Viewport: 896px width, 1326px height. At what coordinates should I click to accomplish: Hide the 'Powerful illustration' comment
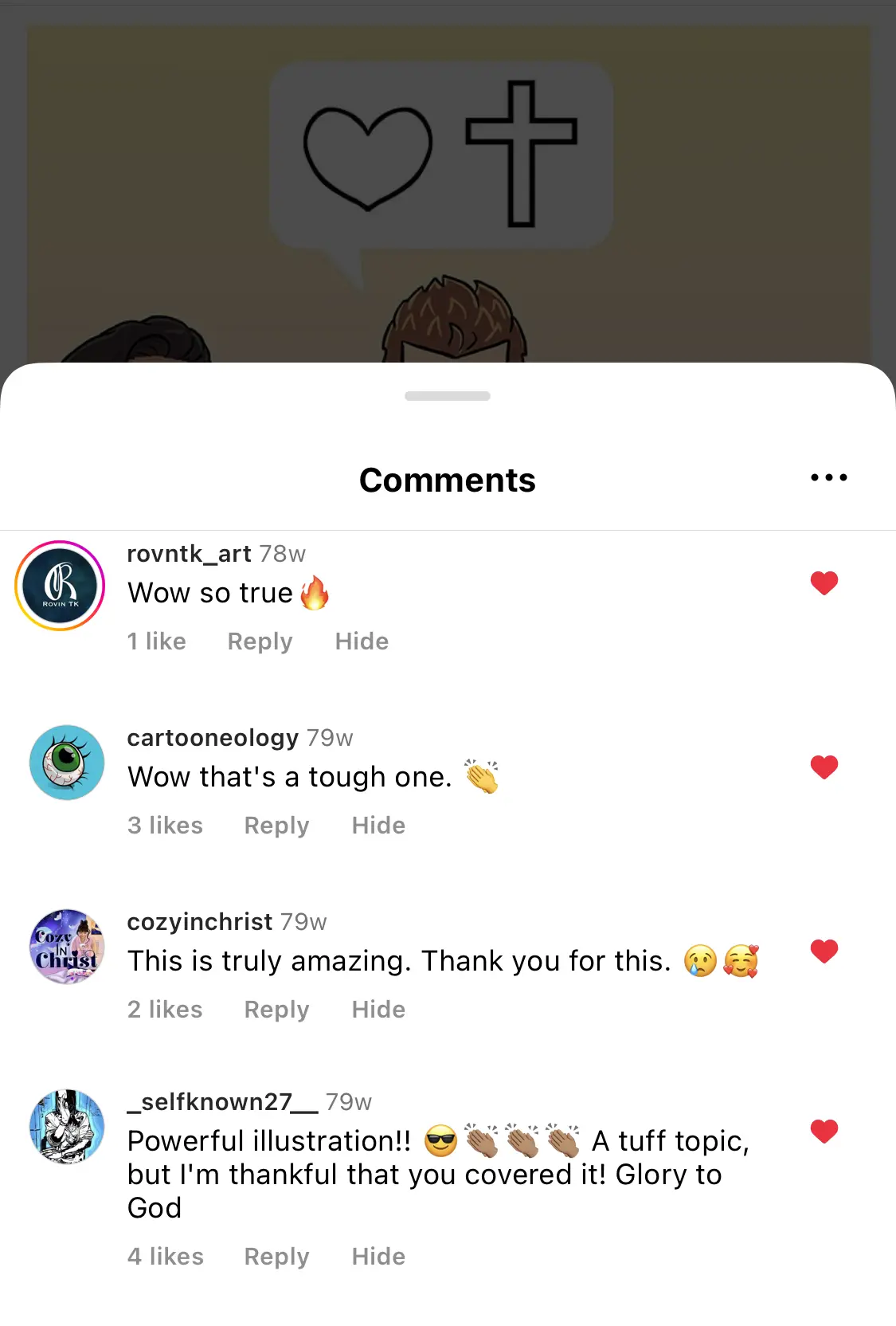point(378,1257)
